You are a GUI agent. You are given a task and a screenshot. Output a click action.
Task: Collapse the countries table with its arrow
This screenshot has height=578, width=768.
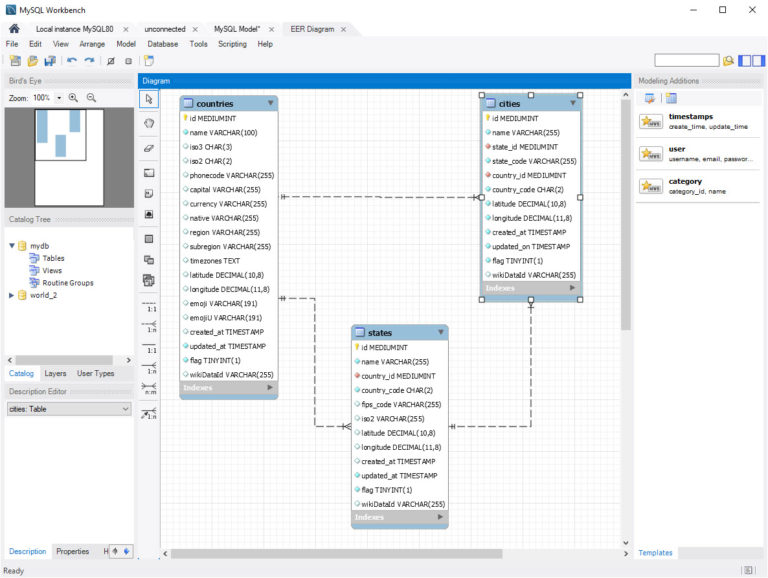270,103
